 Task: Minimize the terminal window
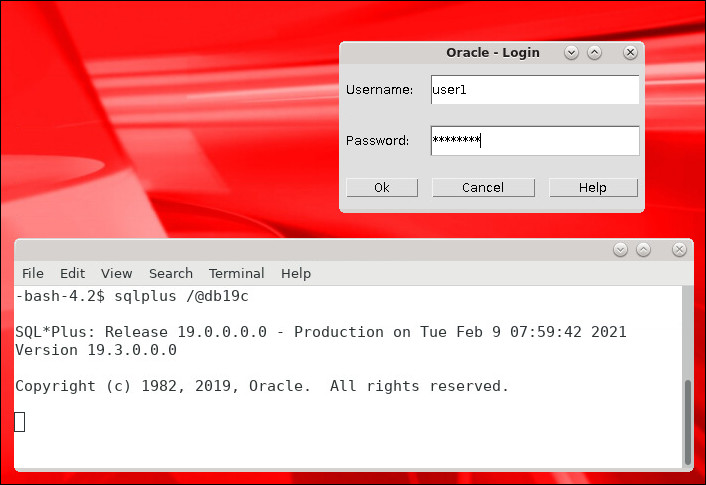tap(620, 249)
